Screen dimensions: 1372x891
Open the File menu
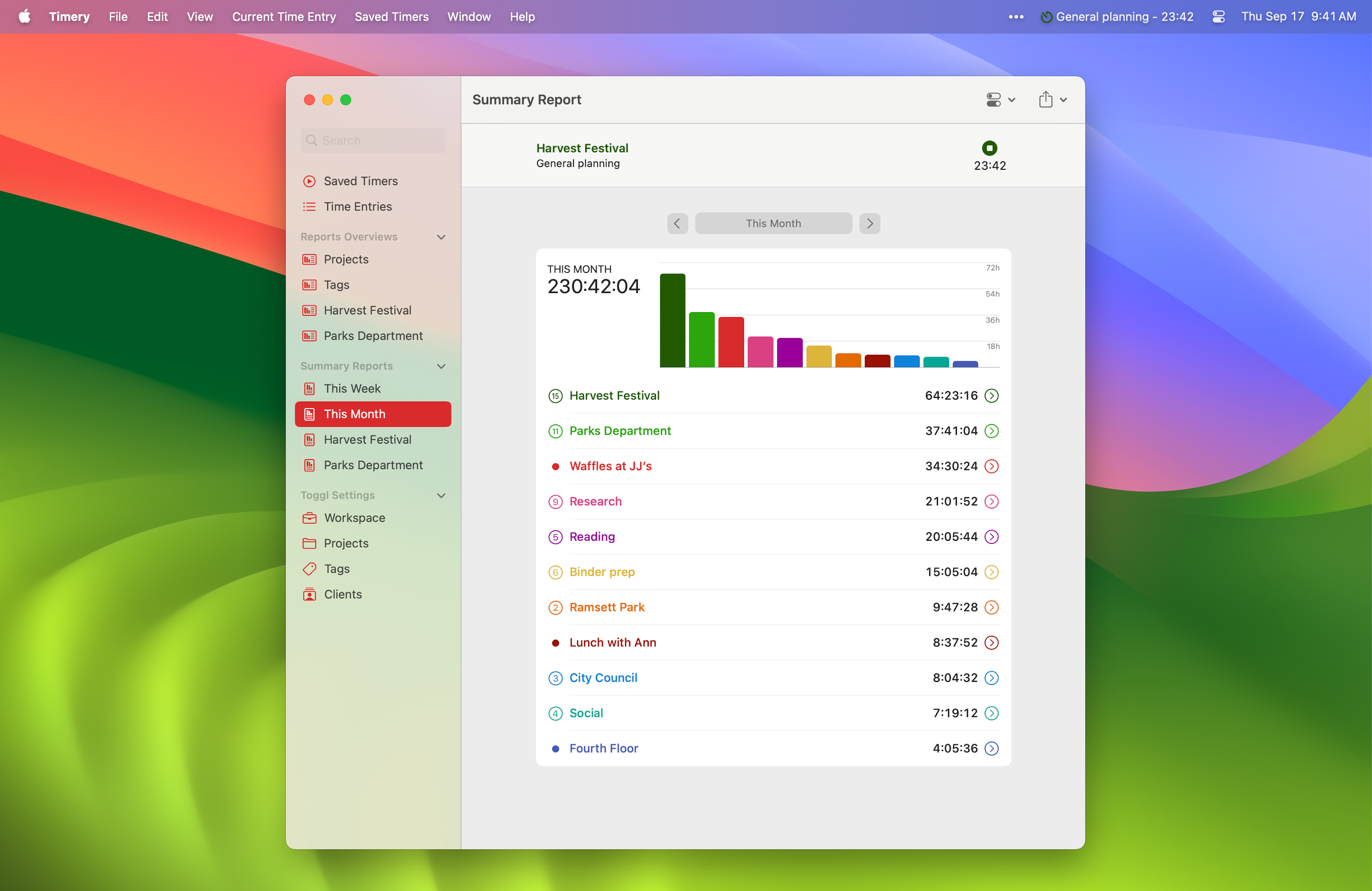tap(118, 16)
